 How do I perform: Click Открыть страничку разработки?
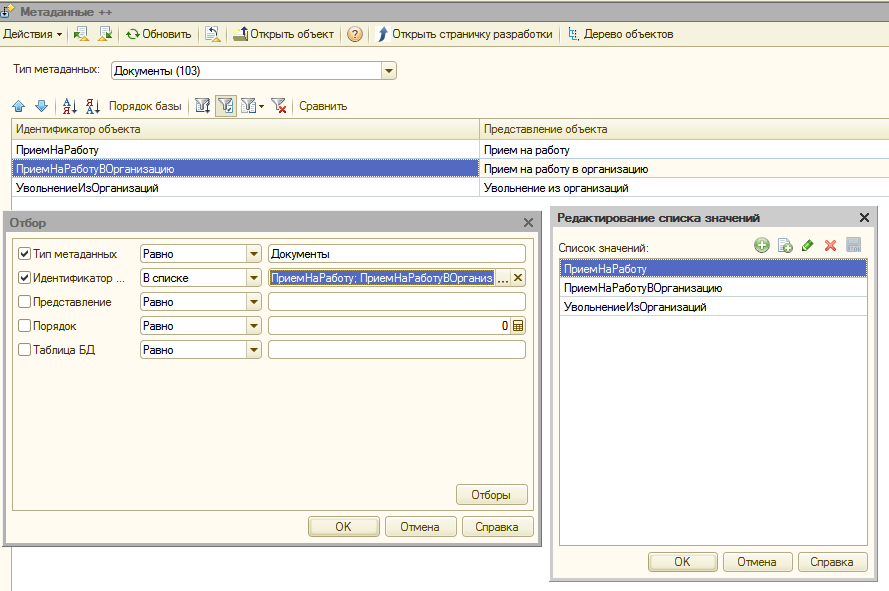coord(464,34)
